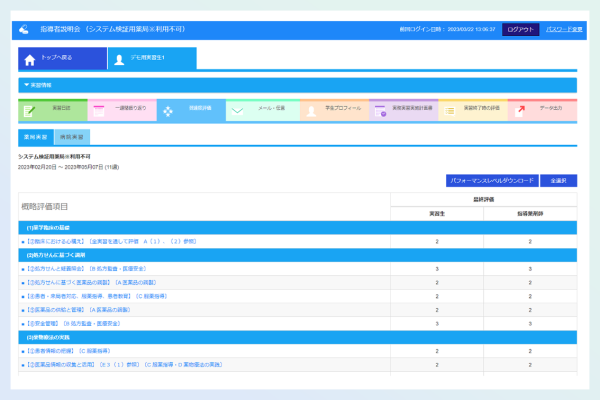Click the メール・伝言 envelope icon

(x=237, y=110)
